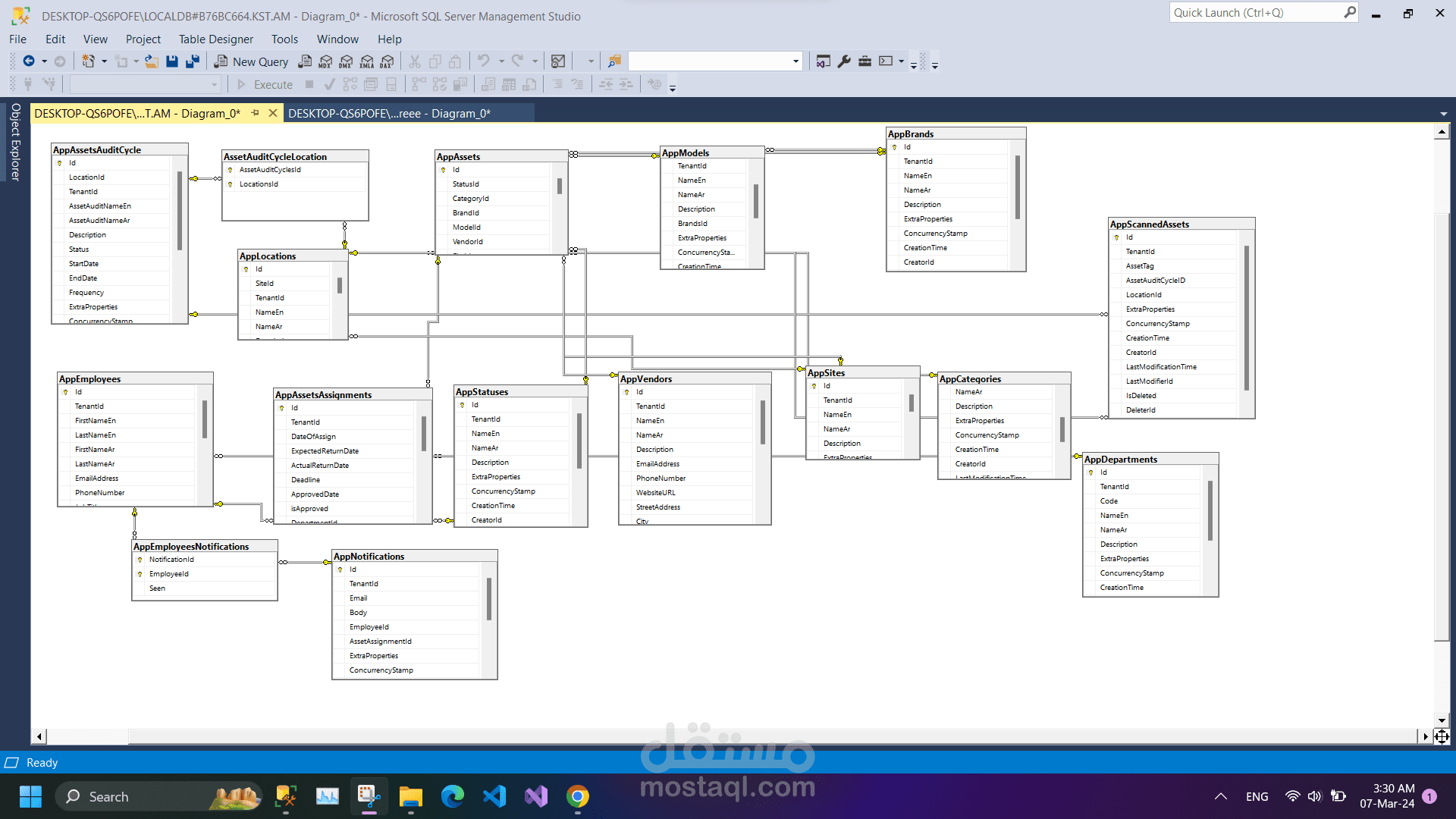Click the DMX query icon
The image size is (1456, 819).
tap(346, 61)
